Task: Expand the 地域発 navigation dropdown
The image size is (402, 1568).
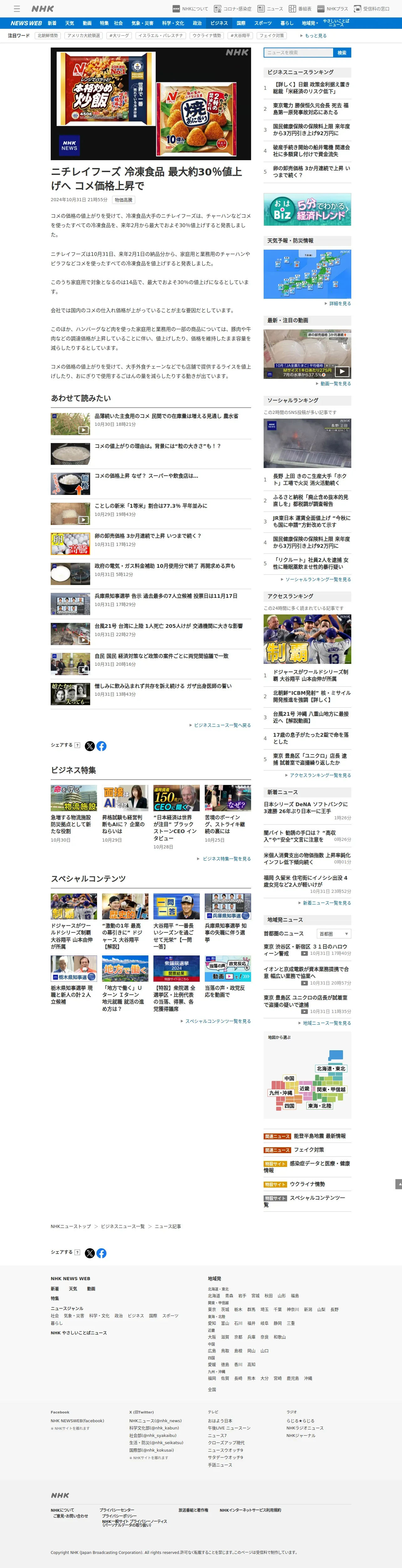Action: 309,23
